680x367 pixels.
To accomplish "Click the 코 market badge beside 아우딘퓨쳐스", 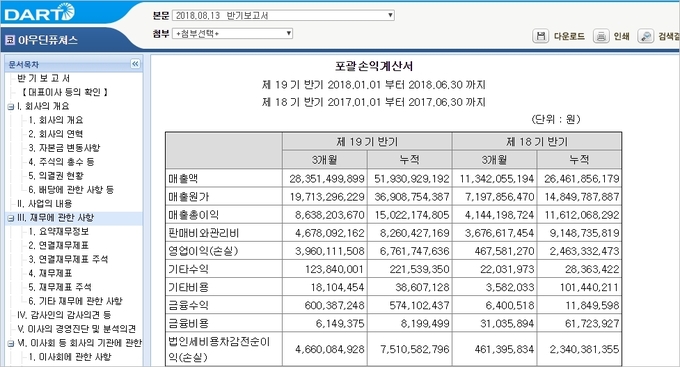I will [10, 40].
